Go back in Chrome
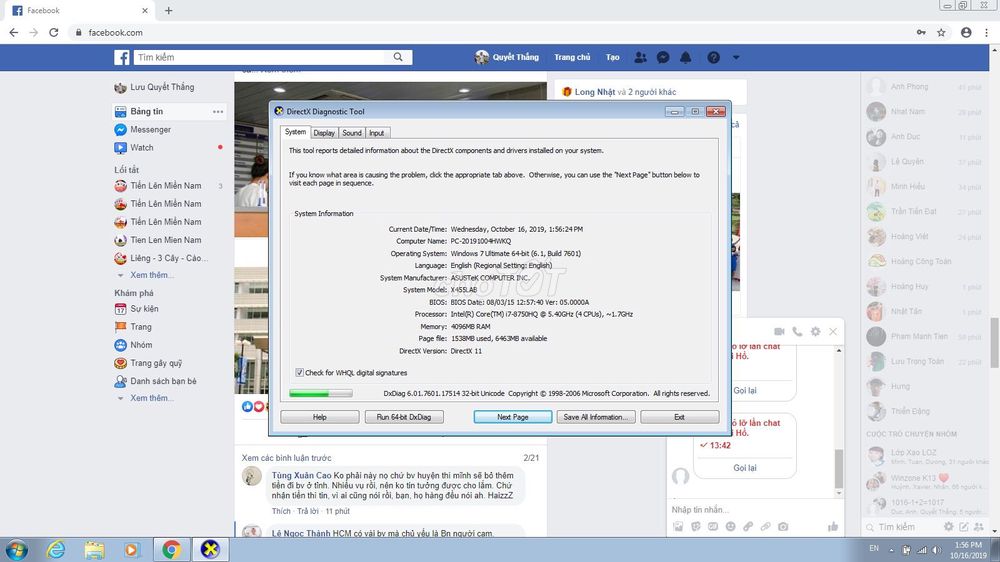Image resolution: width=1000 pixels, height=562 pixels. tap(13, 33)
